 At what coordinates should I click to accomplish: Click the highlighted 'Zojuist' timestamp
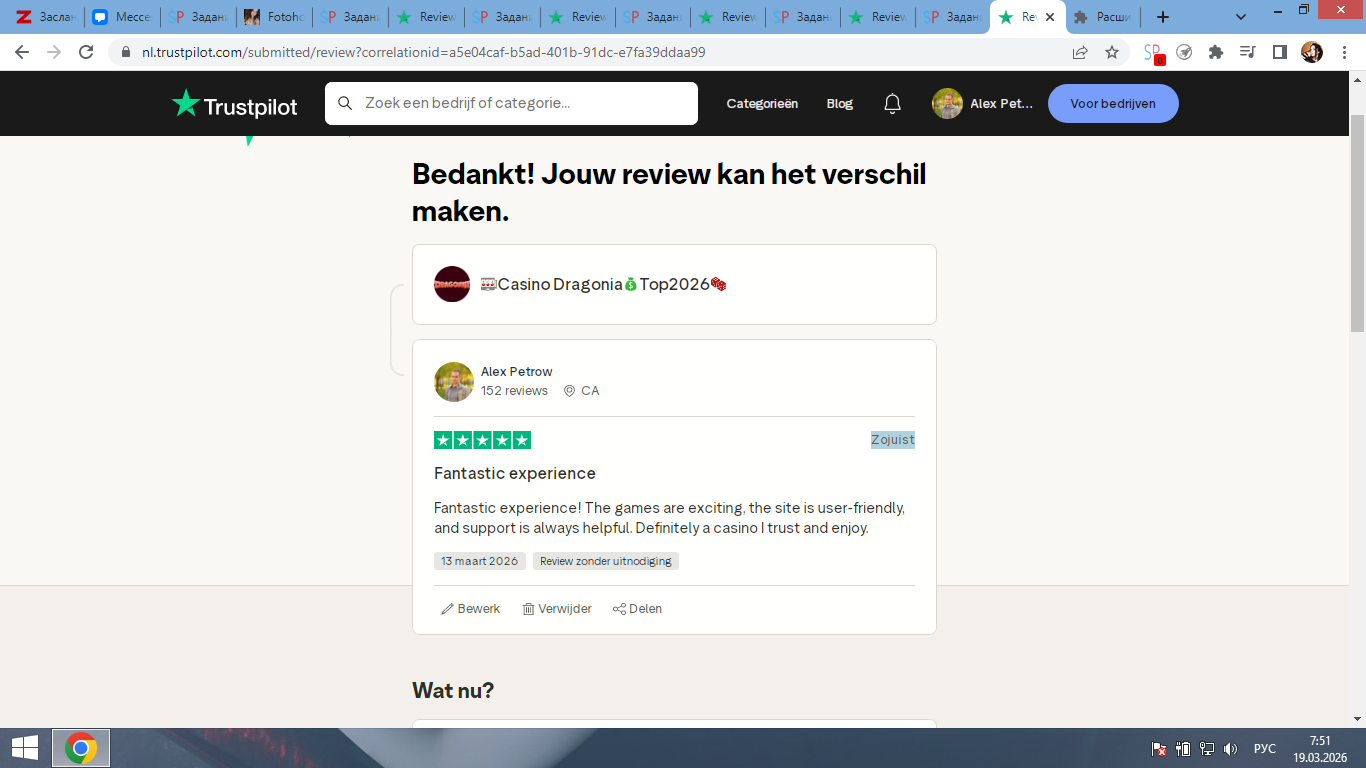(x=893, y=440)
